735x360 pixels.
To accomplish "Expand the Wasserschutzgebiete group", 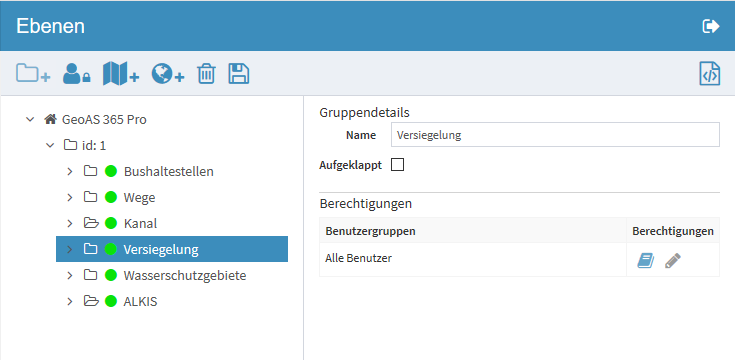I will (x=70, y=276).
